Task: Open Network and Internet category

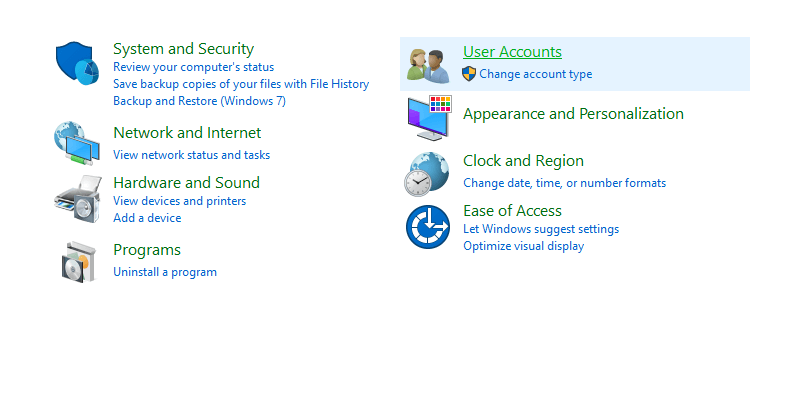Action: 187,133
